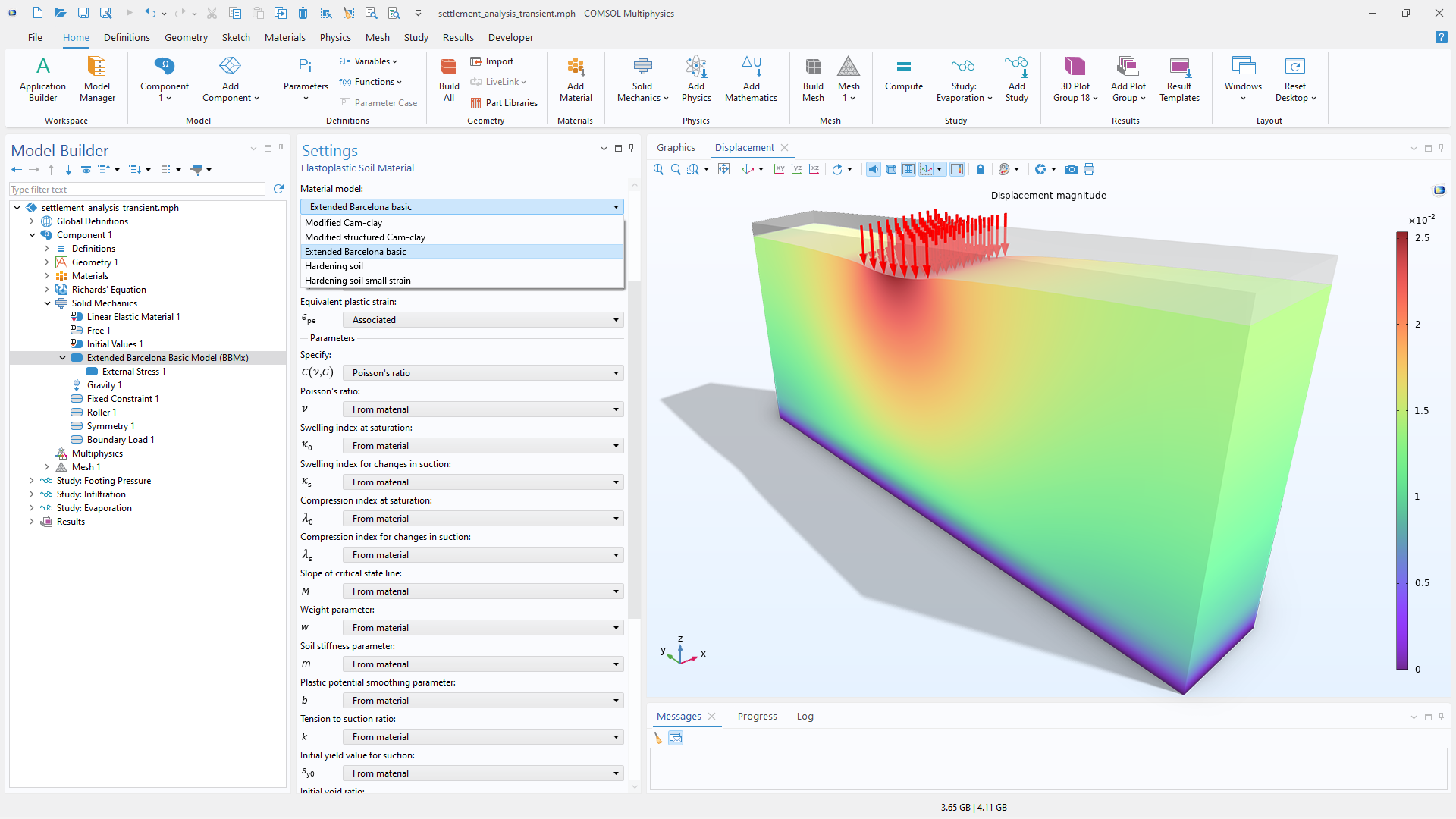Switch to the Graphics tab
Screen dimensions: 1456x819
coord(676,148)
